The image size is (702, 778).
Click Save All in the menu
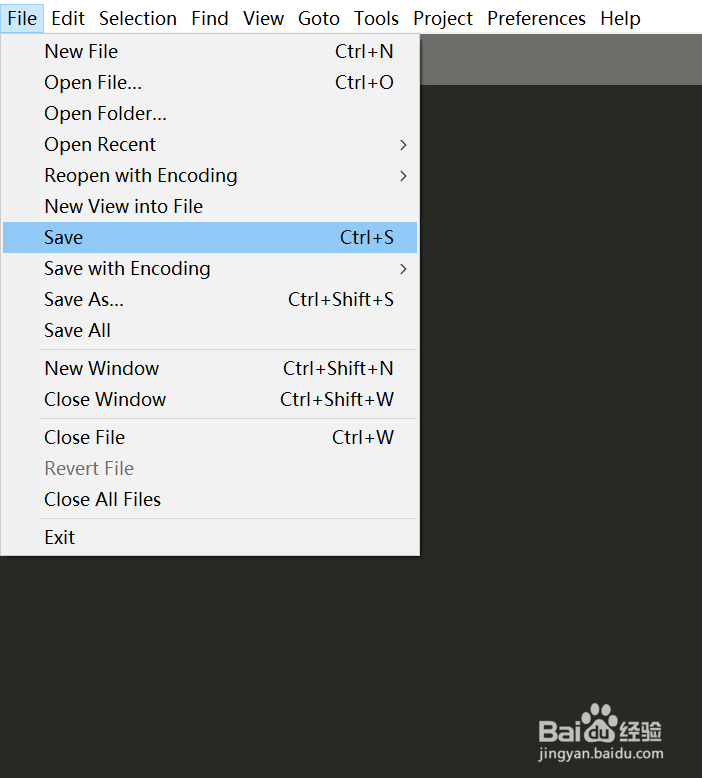coord(77,331)
